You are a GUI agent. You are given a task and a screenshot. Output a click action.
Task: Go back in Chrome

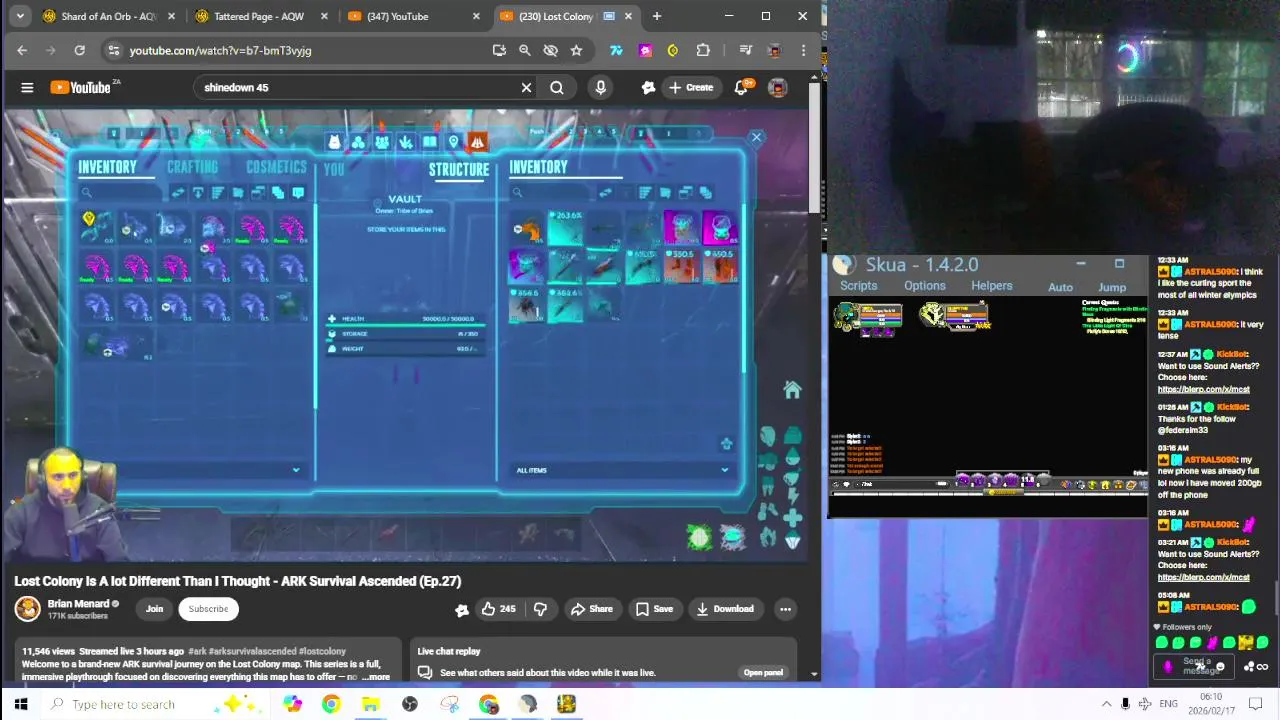(x=22, y=50)
